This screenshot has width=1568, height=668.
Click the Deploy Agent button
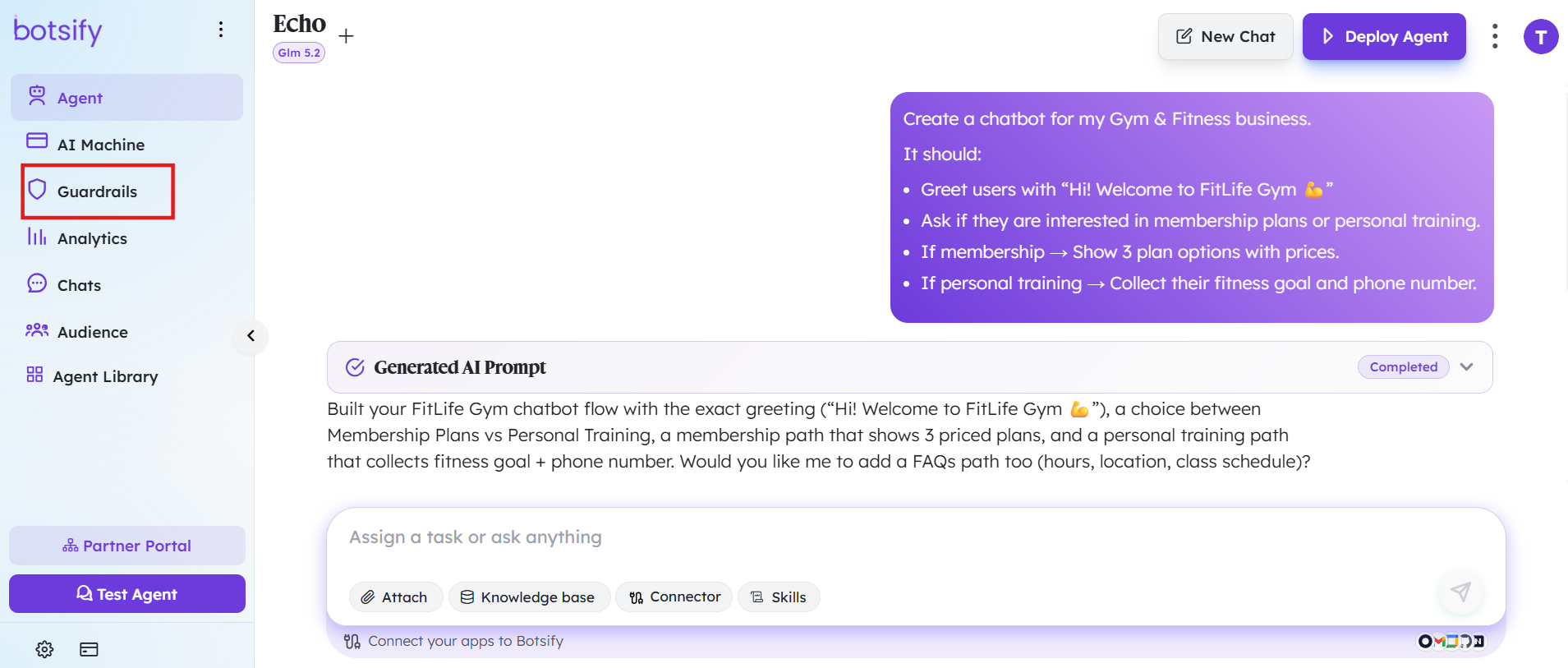(x=1384, y=36)
